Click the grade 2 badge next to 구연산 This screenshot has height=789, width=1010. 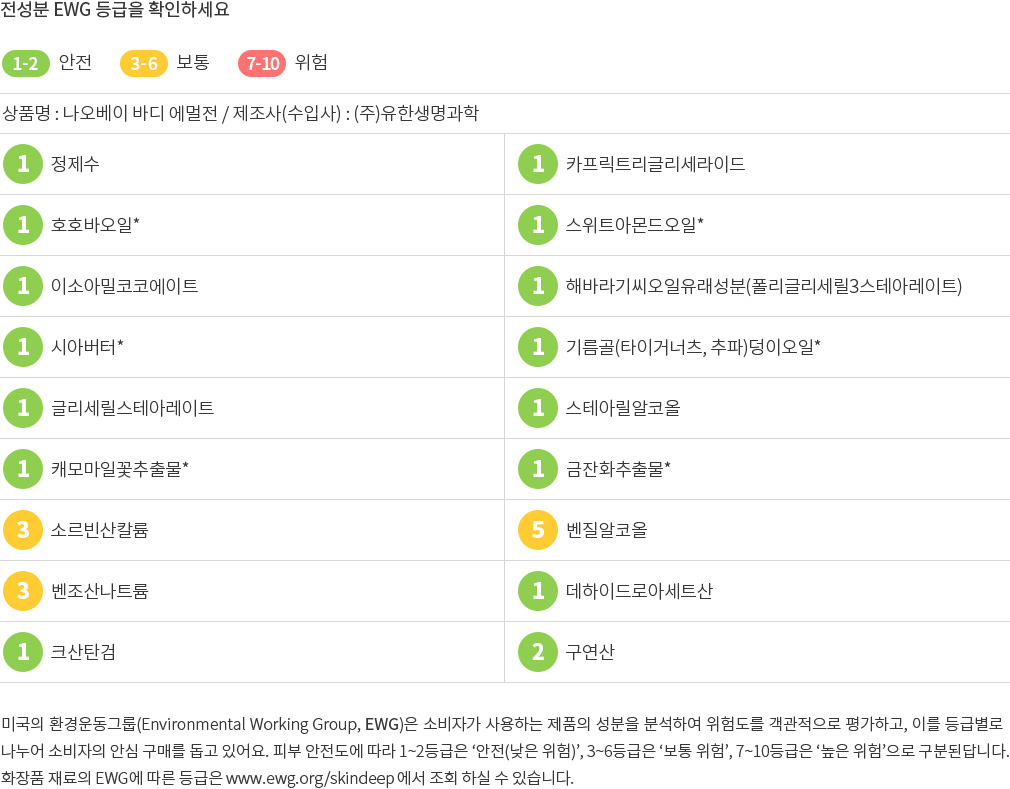(538, 652)
